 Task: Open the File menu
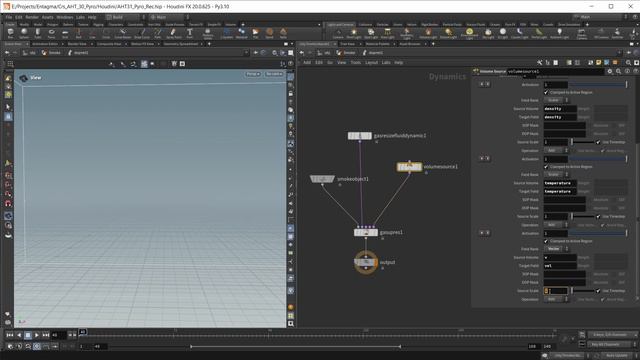pyautogui.click(x=9, y=17)
